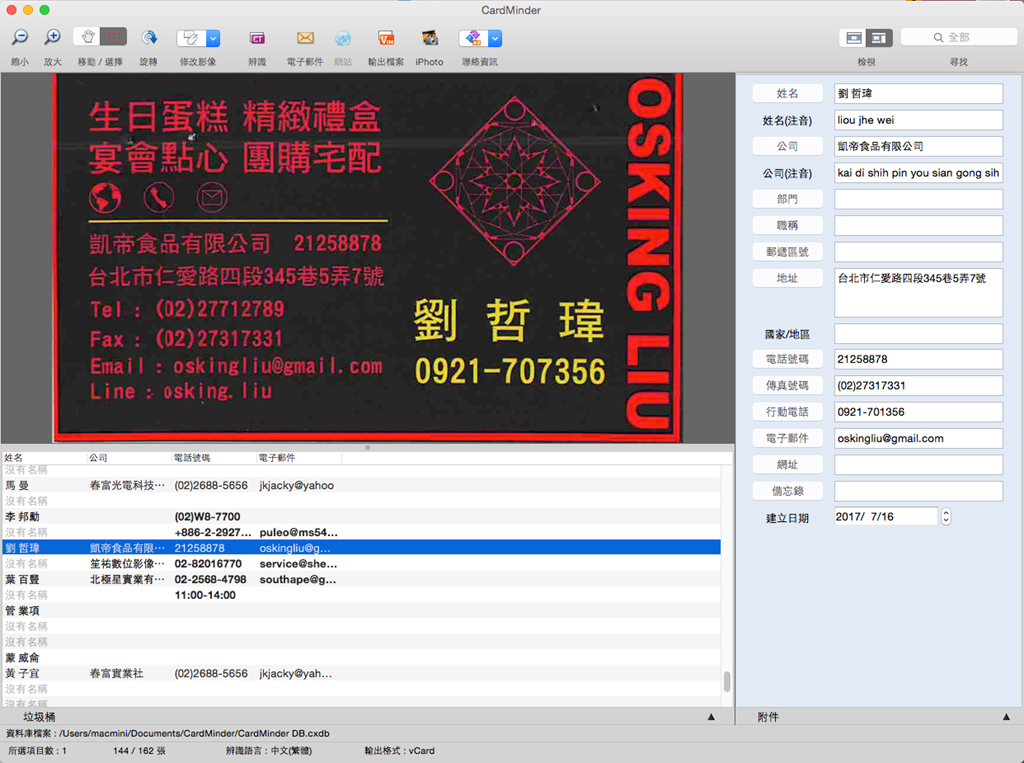Run card recognition with the 辨識 icon
1024x763 pixels.
(x=257, y=38)
